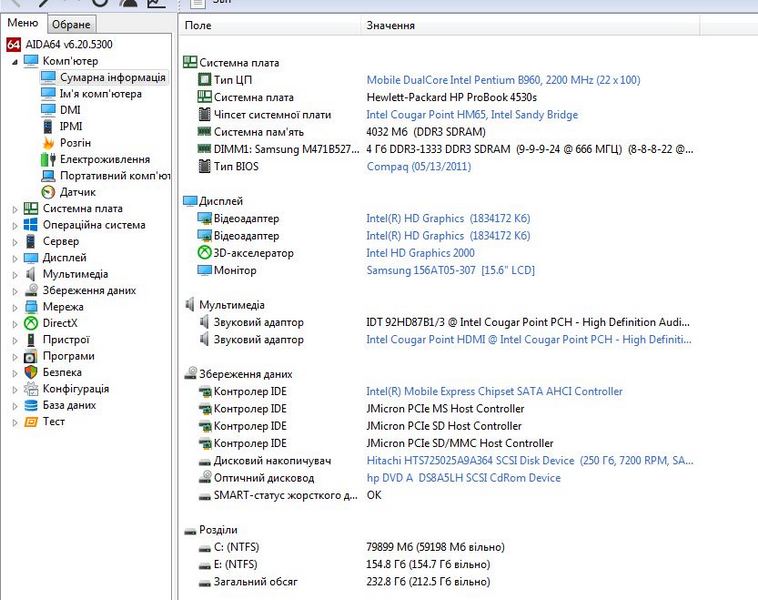Click the Безпека shield icon

pyautogui.click(x=30, y=372)
